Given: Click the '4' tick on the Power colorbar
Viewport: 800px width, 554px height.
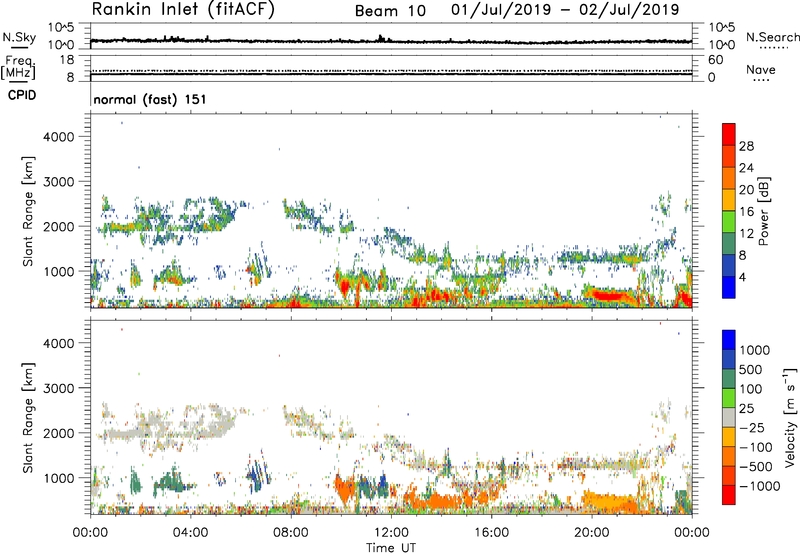Looking at the screenshot, I should tap(743, 277).
